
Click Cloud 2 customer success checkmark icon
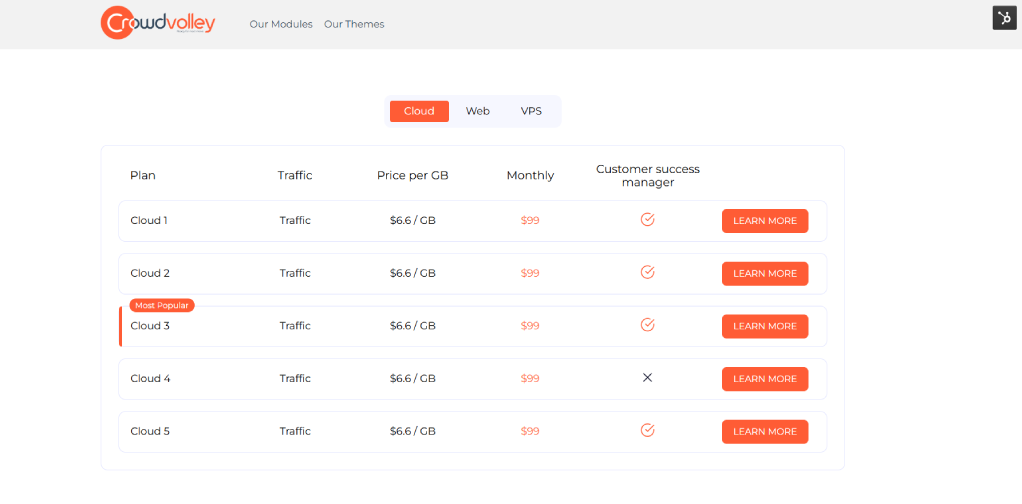click(x=647, y=272)
